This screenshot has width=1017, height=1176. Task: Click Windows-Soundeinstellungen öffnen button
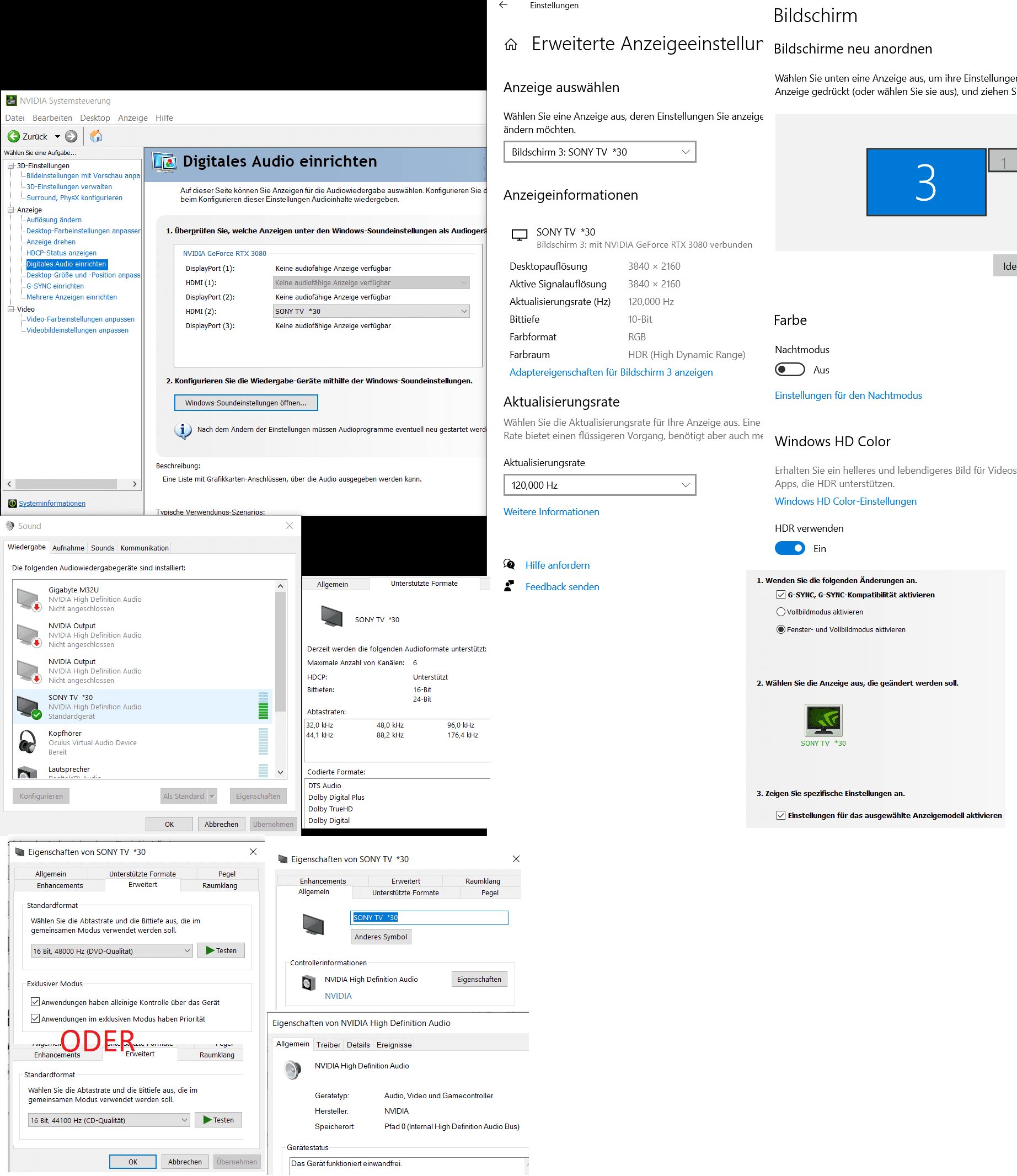pyautogui.click(x=246, y=403)
